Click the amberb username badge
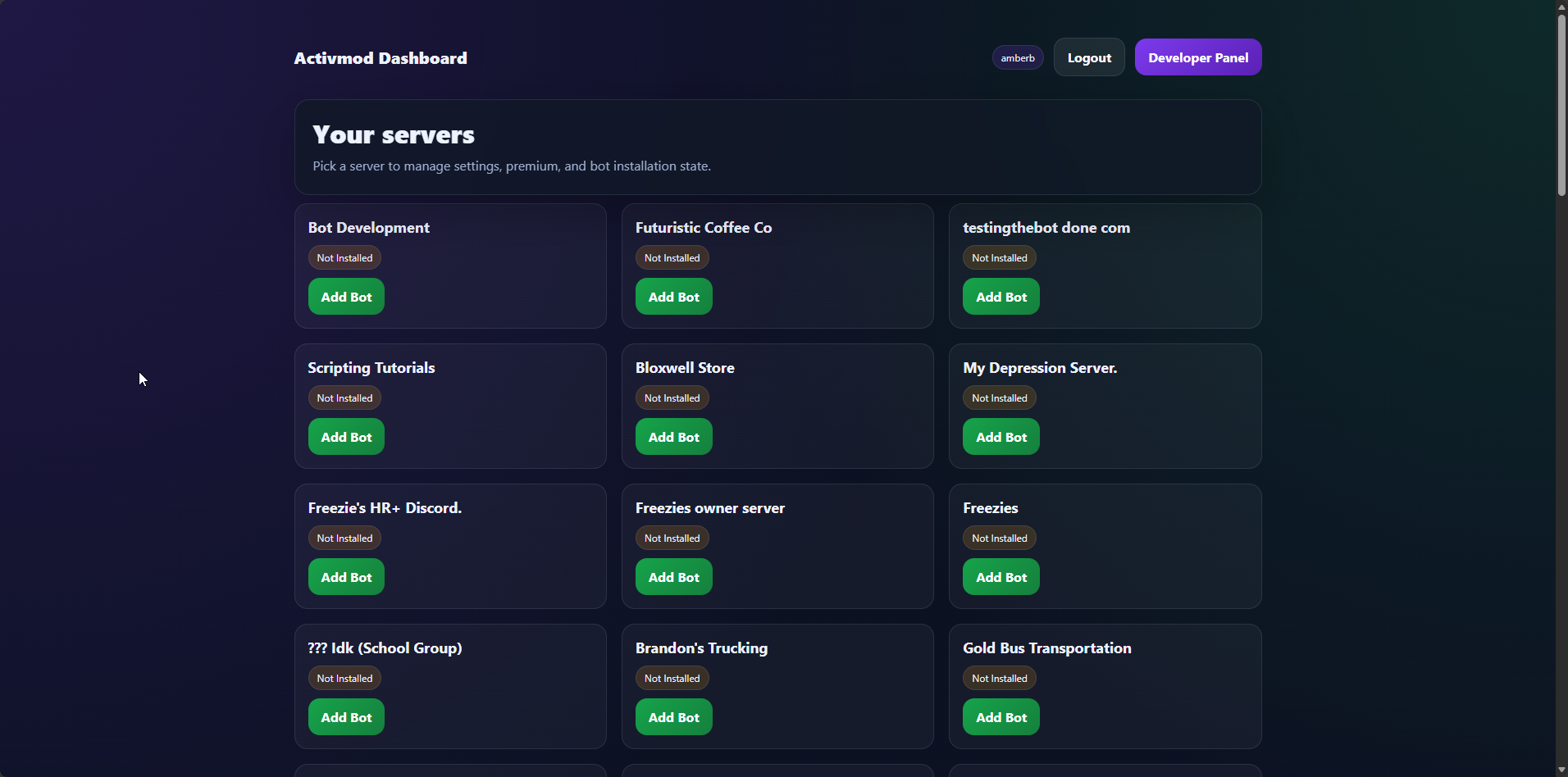This screenshot has height=777, width=1568. (1017, 58)
